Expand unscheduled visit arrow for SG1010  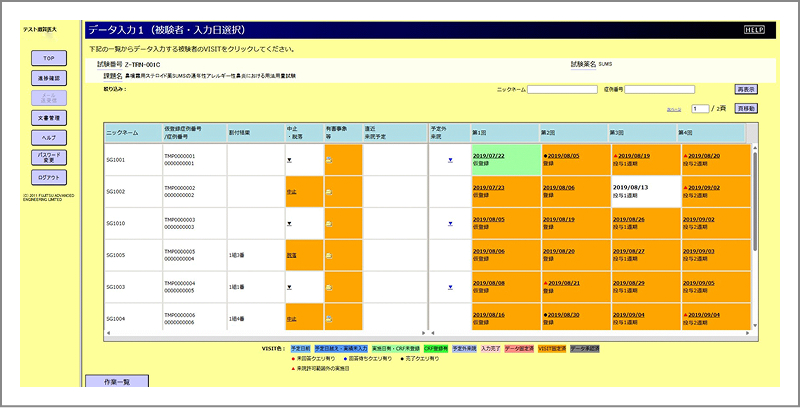click(x=450, y=224)
